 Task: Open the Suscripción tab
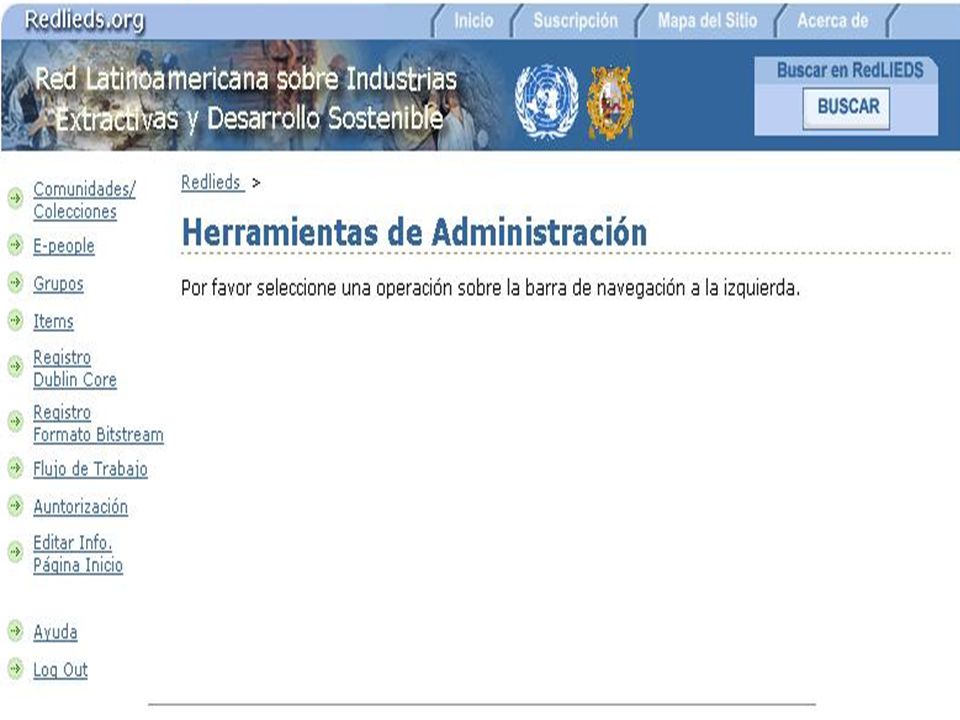click(576, 21)
